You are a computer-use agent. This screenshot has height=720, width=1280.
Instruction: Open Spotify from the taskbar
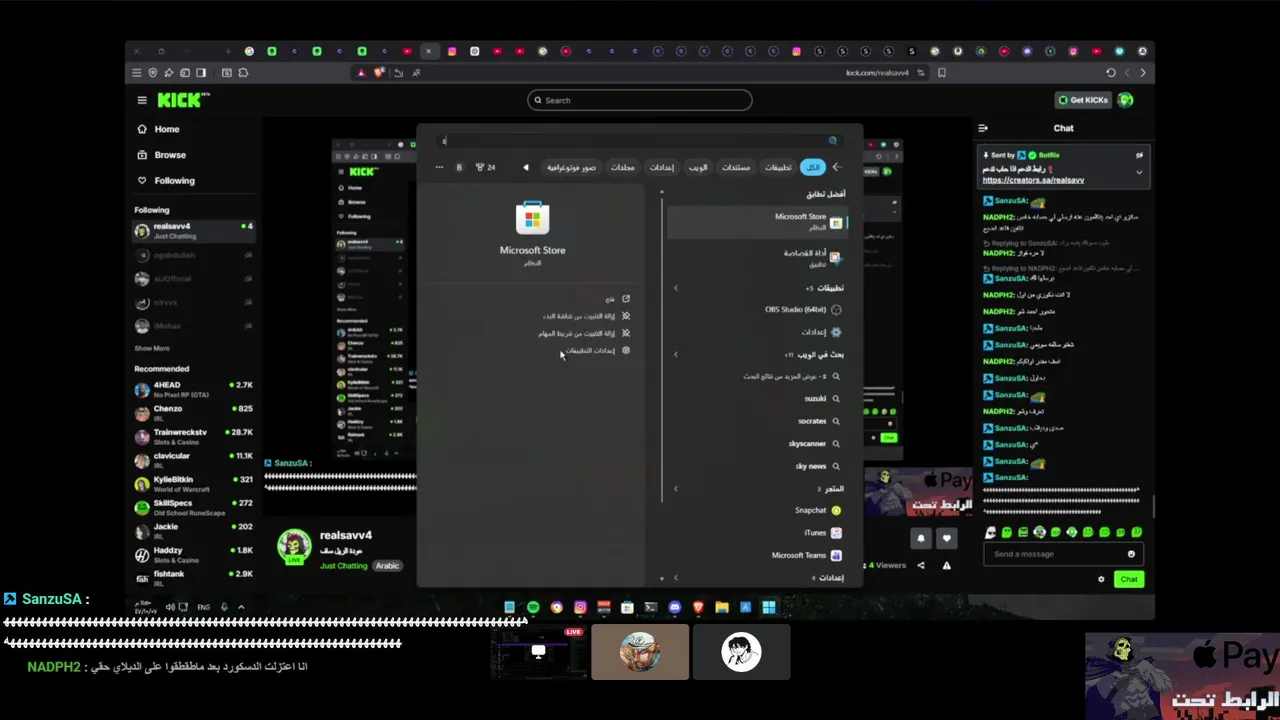(533, 607)
